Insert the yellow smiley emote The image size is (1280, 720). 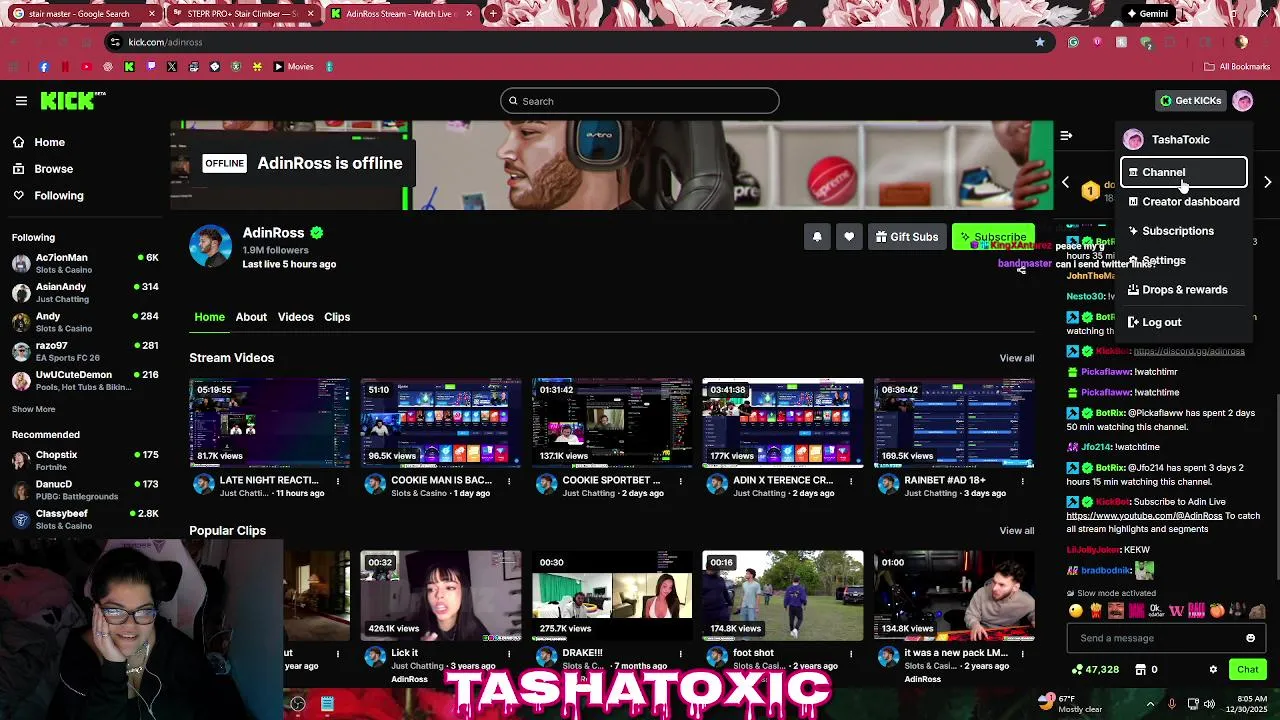[x=1076, y=611]
